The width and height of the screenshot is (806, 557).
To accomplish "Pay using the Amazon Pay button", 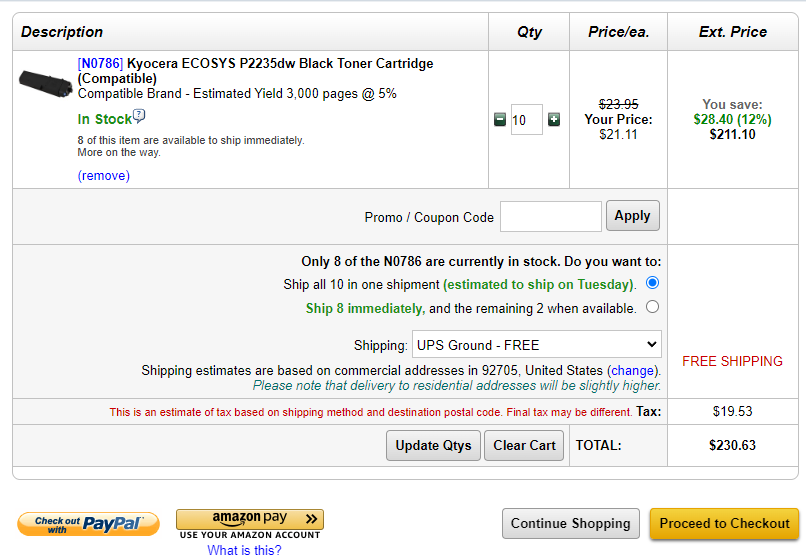I will 250,519.
